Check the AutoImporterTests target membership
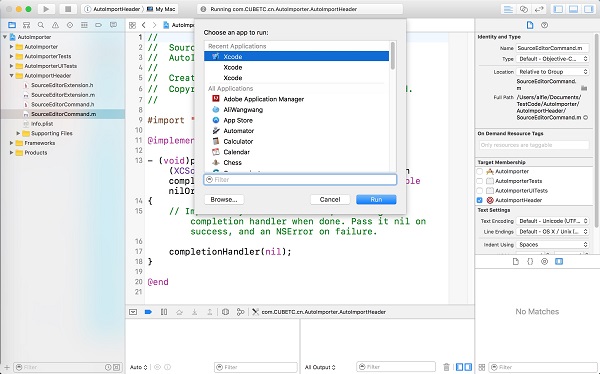The height and width of the screenshot is (374, 600). tap(480, 181)
